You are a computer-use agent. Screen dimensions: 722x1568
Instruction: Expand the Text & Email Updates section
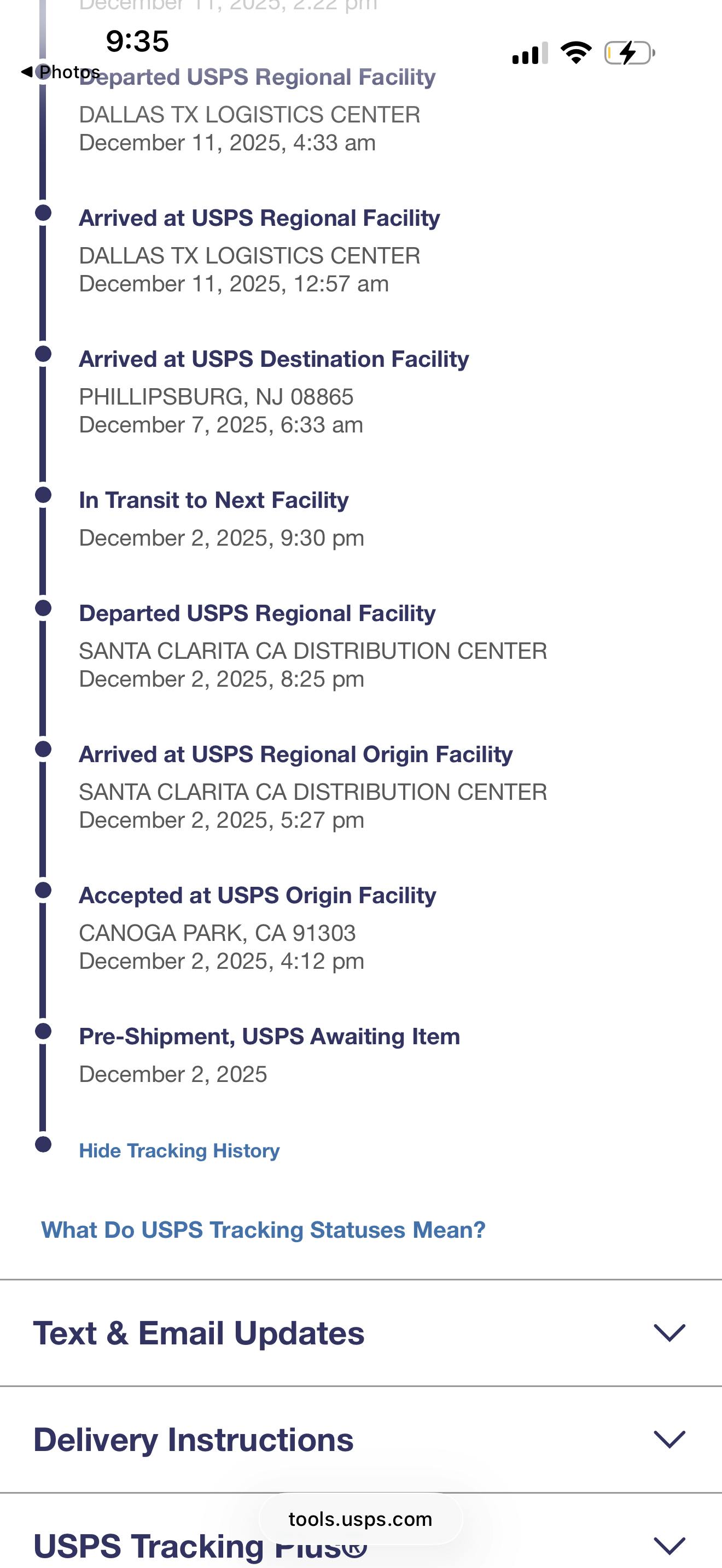click(x=669, y=1333)
